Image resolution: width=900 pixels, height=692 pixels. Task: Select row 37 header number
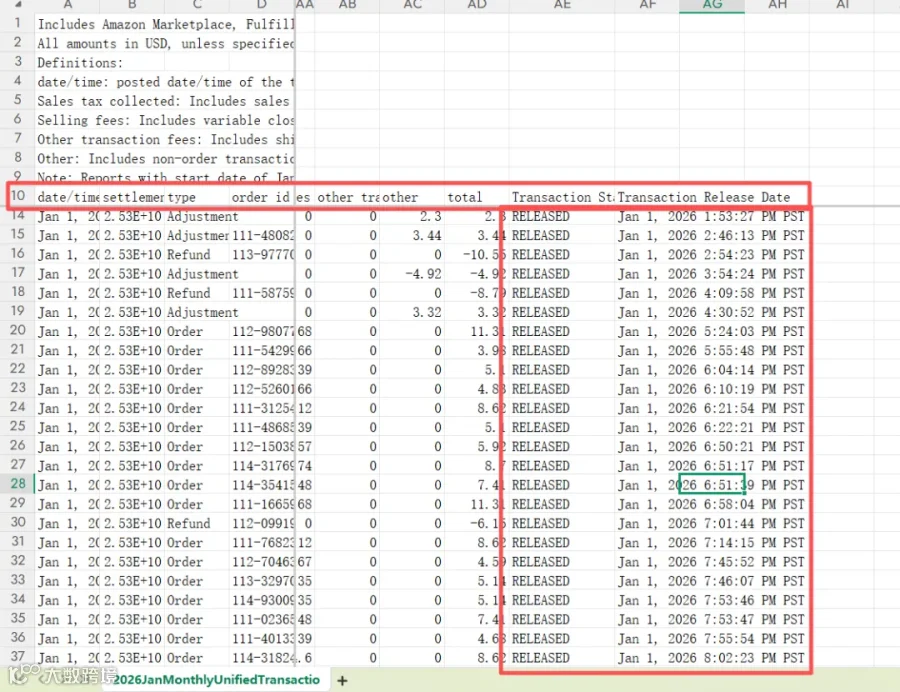(18, 656)
